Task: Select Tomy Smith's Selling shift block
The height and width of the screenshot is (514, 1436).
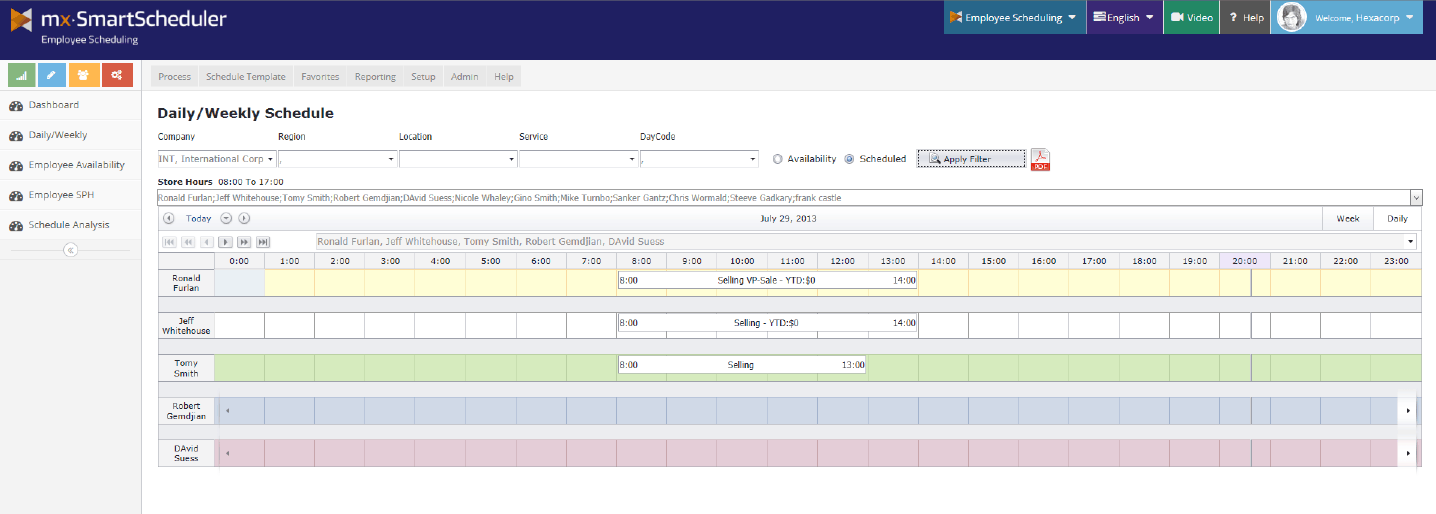Action: pyautogui.click(x=741, y=365)
